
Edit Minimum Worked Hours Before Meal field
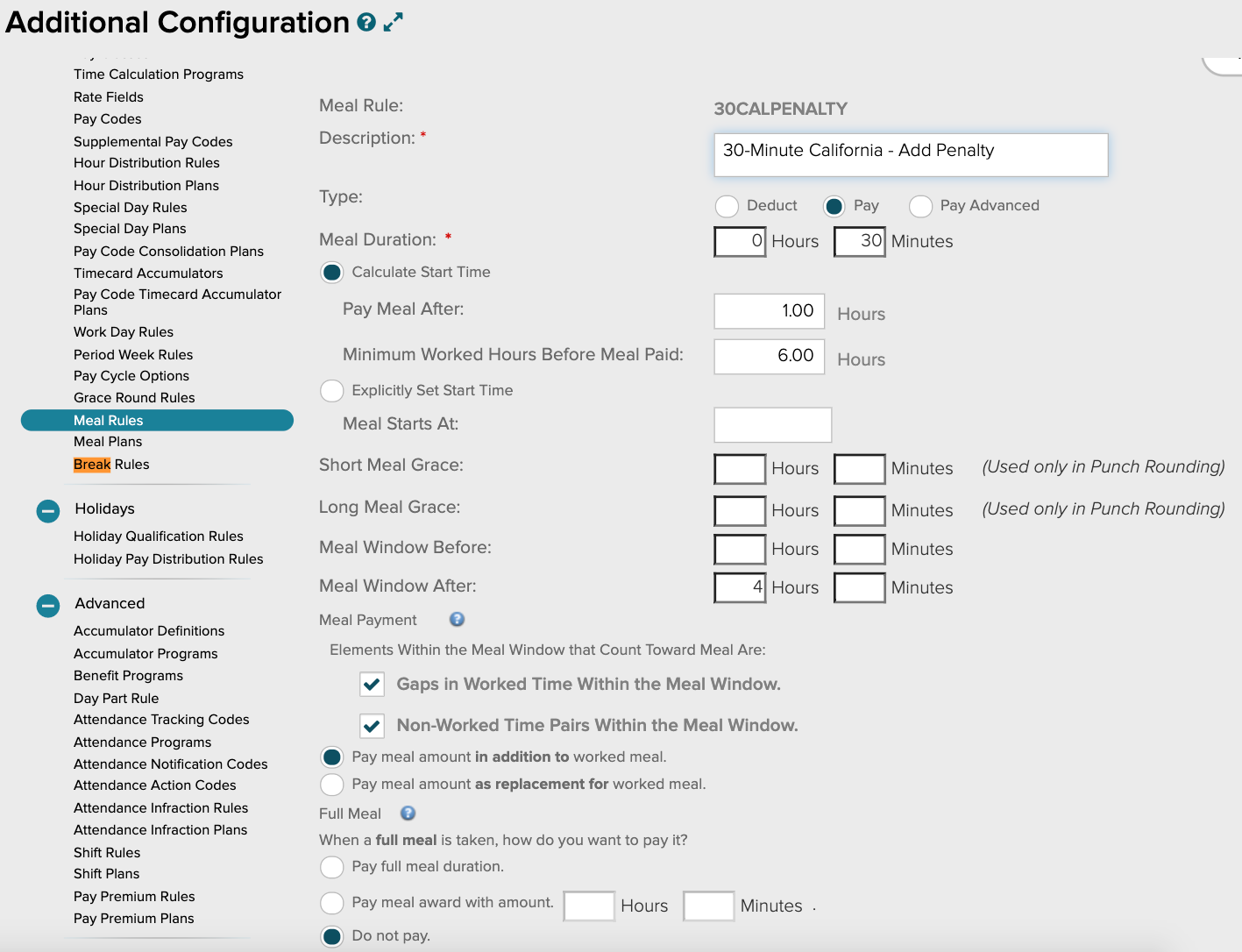[770, 357]
